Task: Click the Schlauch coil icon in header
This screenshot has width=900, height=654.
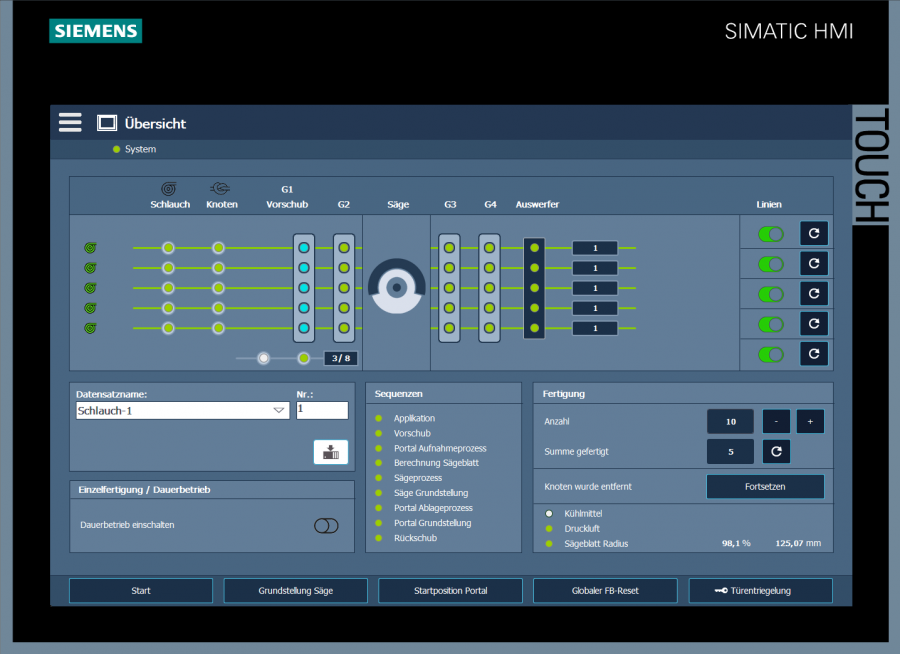Action: (x=169, y=188)
